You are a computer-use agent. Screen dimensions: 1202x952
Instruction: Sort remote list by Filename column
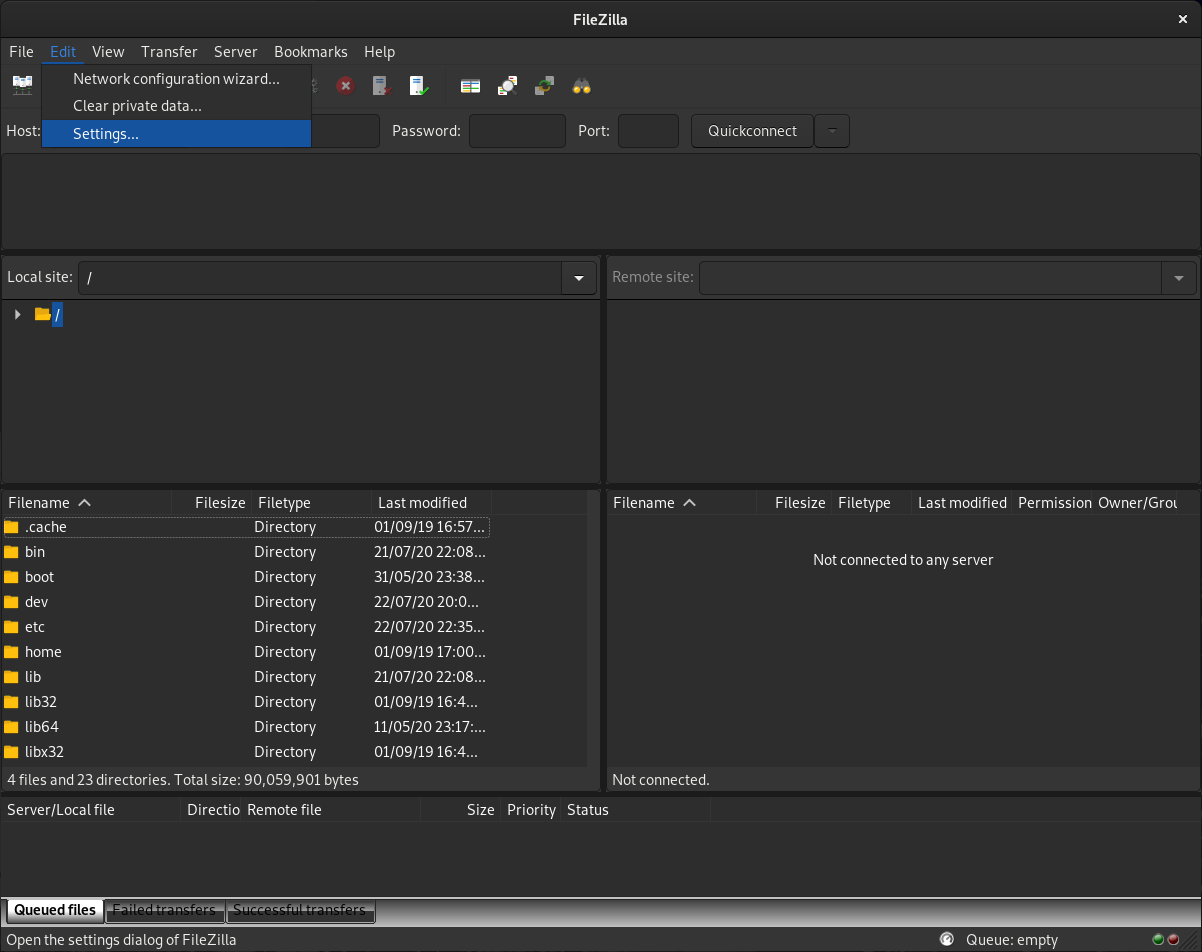[682, 503]
